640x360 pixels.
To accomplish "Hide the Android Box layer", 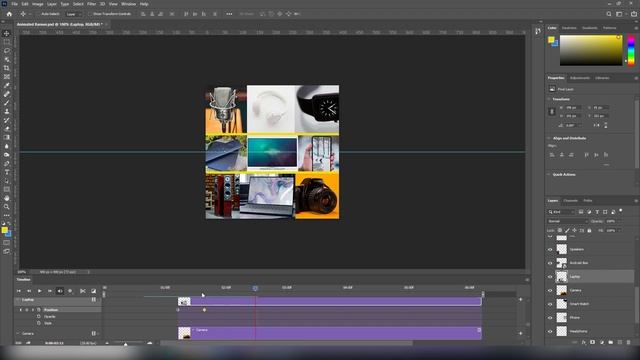I will [x=550, y=263].
